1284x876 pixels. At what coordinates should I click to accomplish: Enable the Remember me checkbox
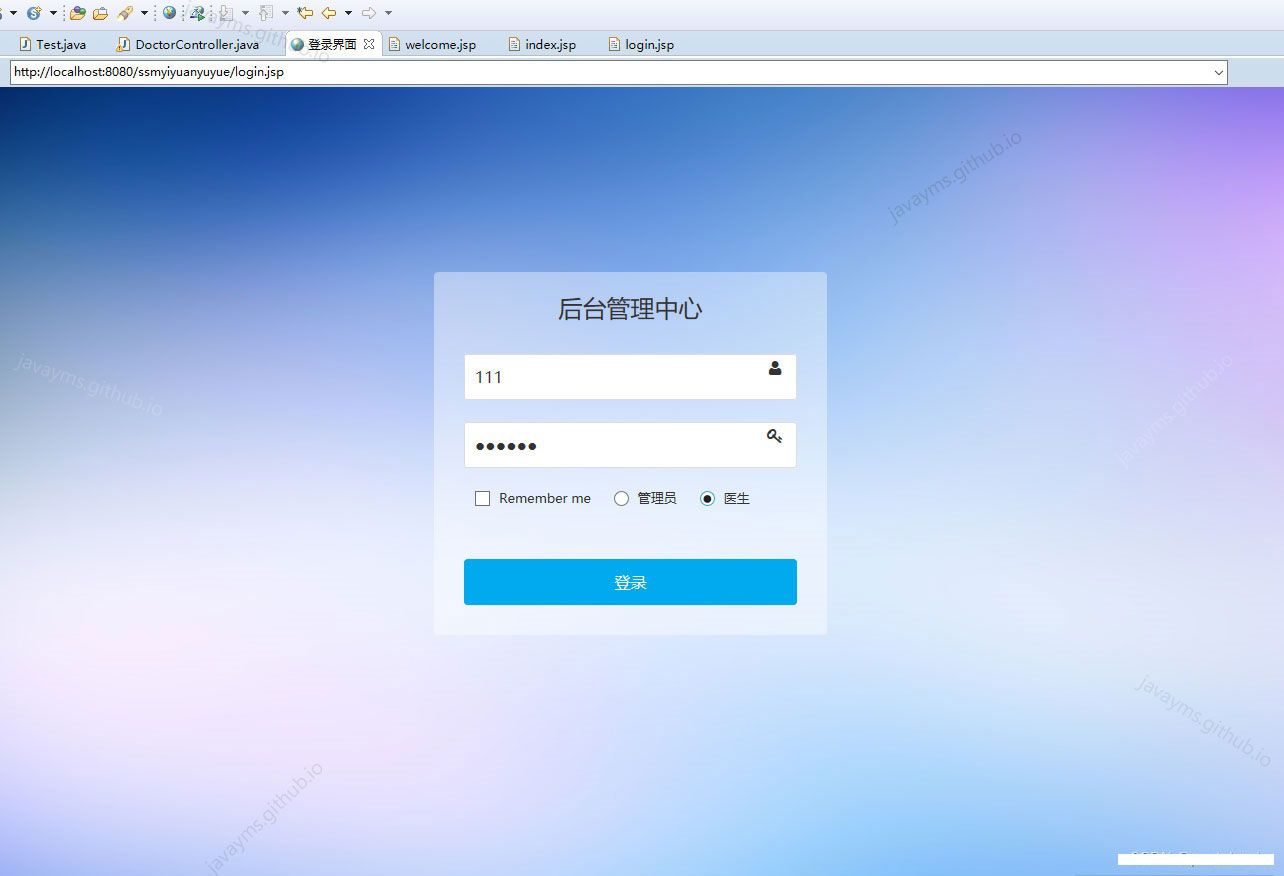click(482, 498)
